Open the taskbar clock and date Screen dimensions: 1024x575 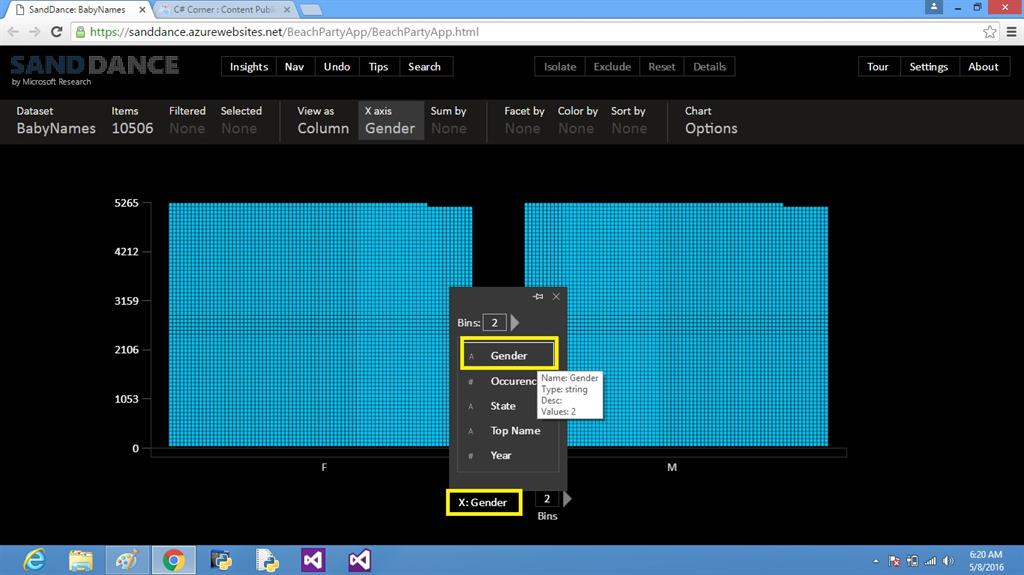point(986,561)
